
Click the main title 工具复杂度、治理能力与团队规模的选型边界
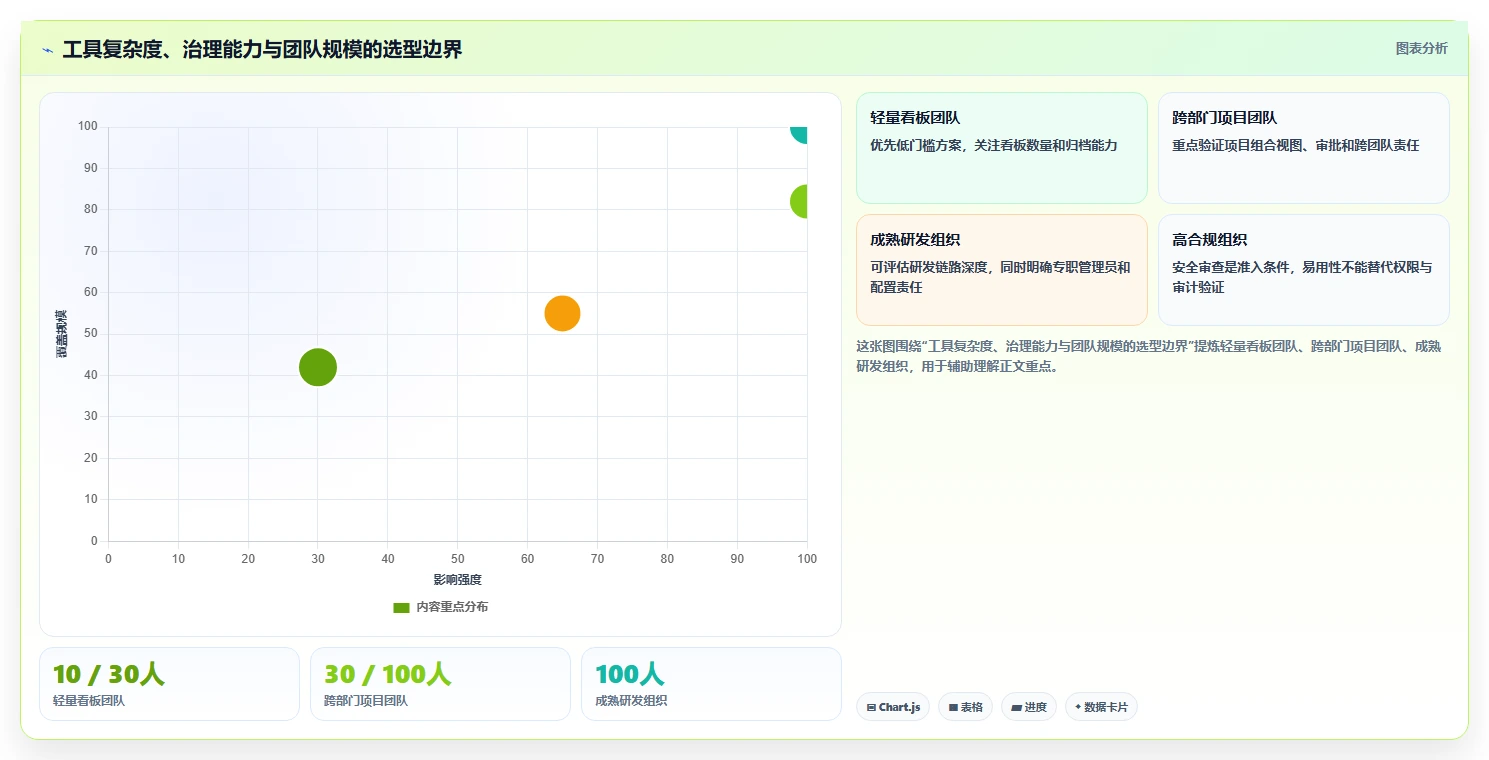coord(262,50)
